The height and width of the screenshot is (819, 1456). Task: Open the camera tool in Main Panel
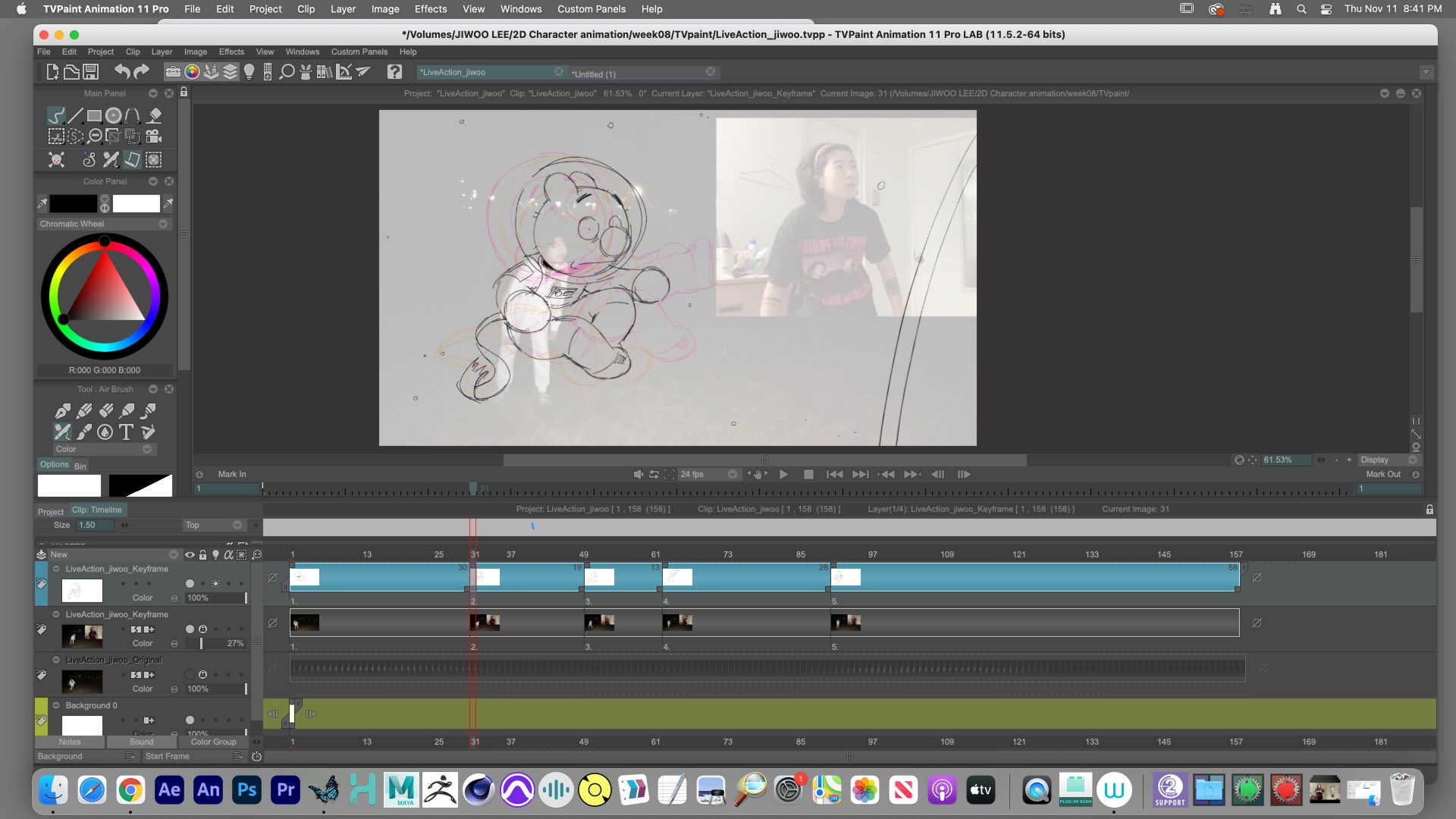pos(153,136)
